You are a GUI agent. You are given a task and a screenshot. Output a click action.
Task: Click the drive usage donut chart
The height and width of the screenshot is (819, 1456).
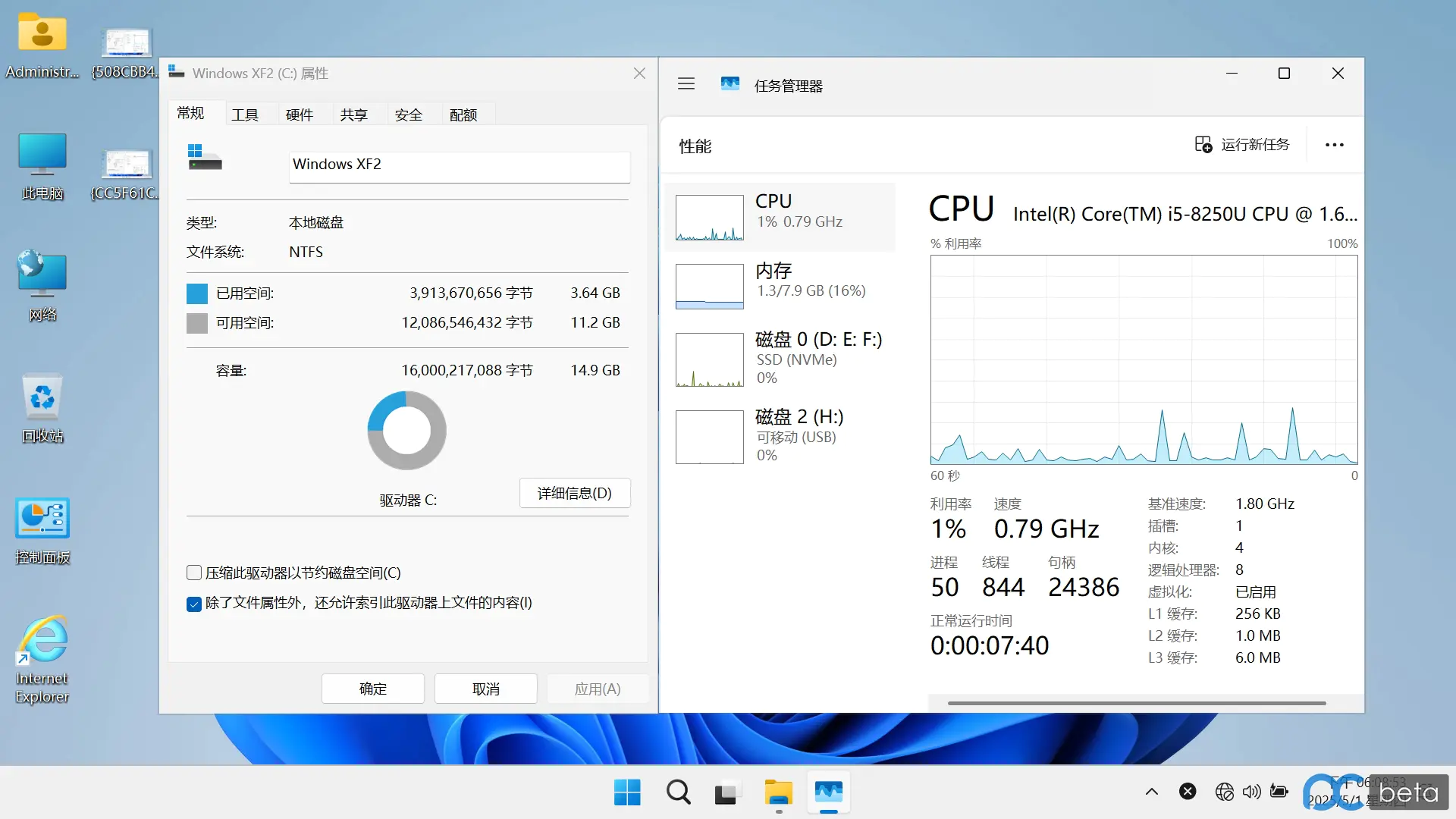click(407, 430)
